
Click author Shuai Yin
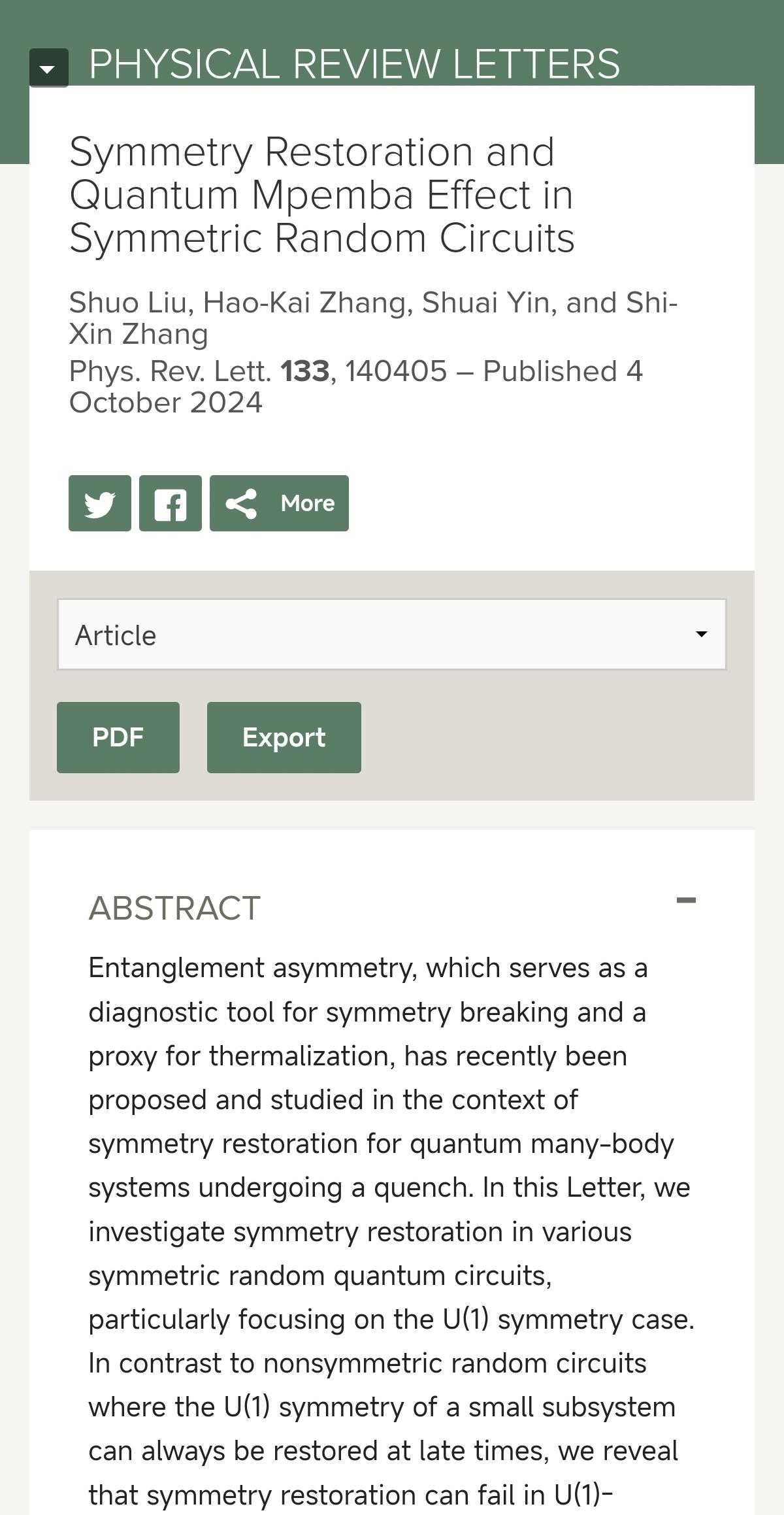coord(489,303)
